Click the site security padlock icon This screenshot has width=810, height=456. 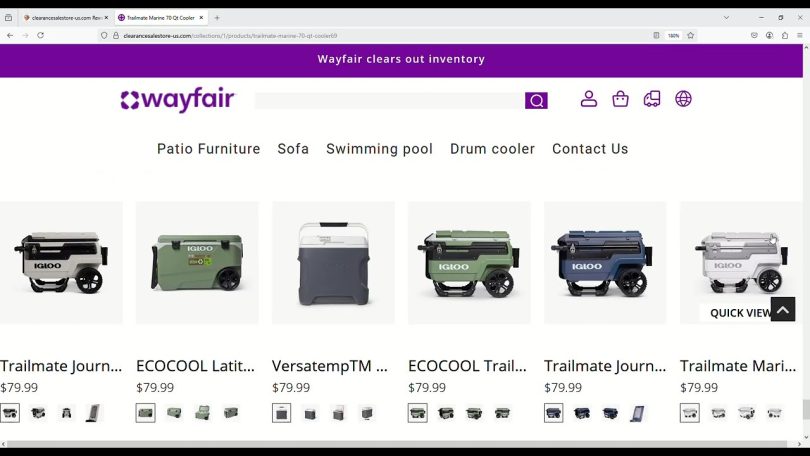coord(116,36)
